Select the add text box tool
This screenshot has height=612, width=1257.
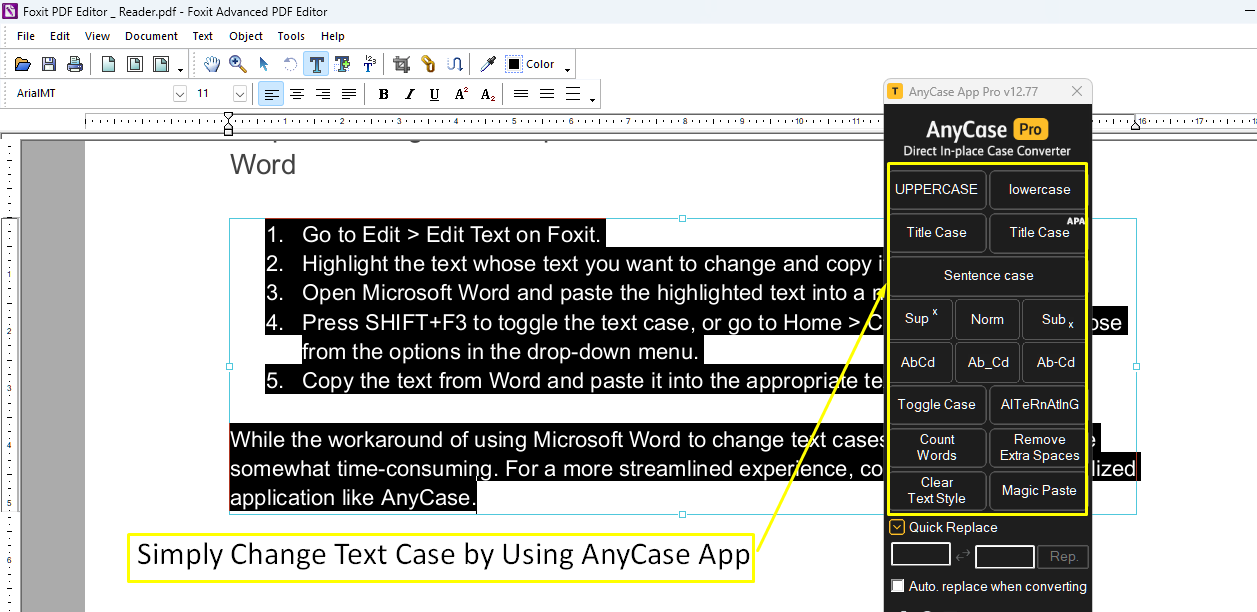point(343,64)
